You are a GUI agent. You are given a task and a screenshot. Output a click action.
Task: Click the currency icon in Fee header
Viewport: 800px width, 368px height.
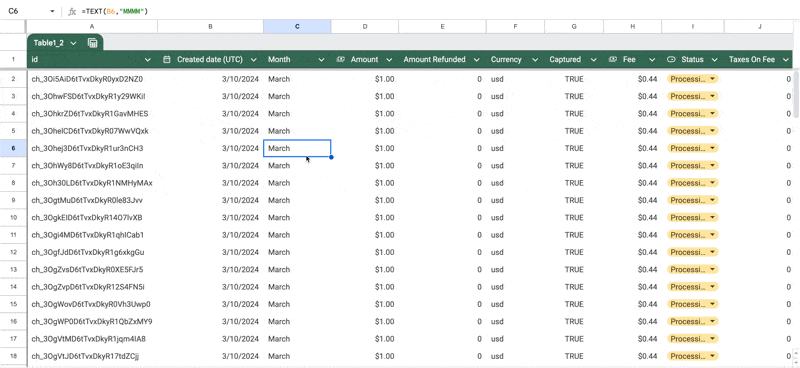[x=613, y=60]
